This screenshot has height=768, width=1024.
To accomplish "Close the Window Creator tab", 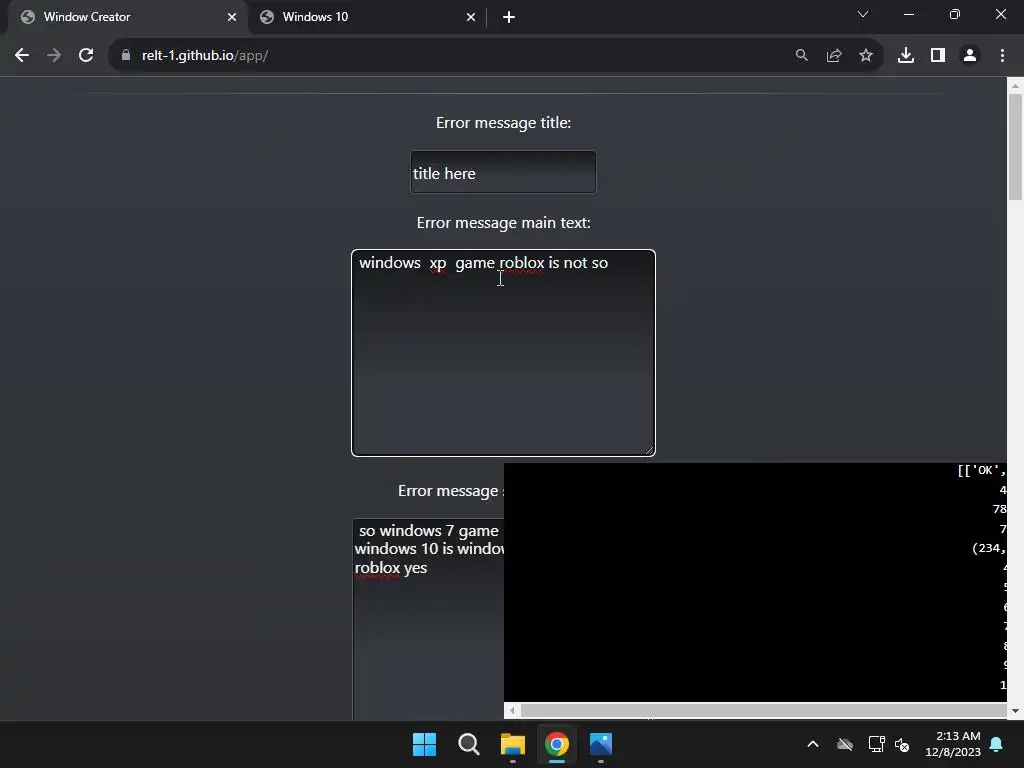I will (x=231, y=17).
